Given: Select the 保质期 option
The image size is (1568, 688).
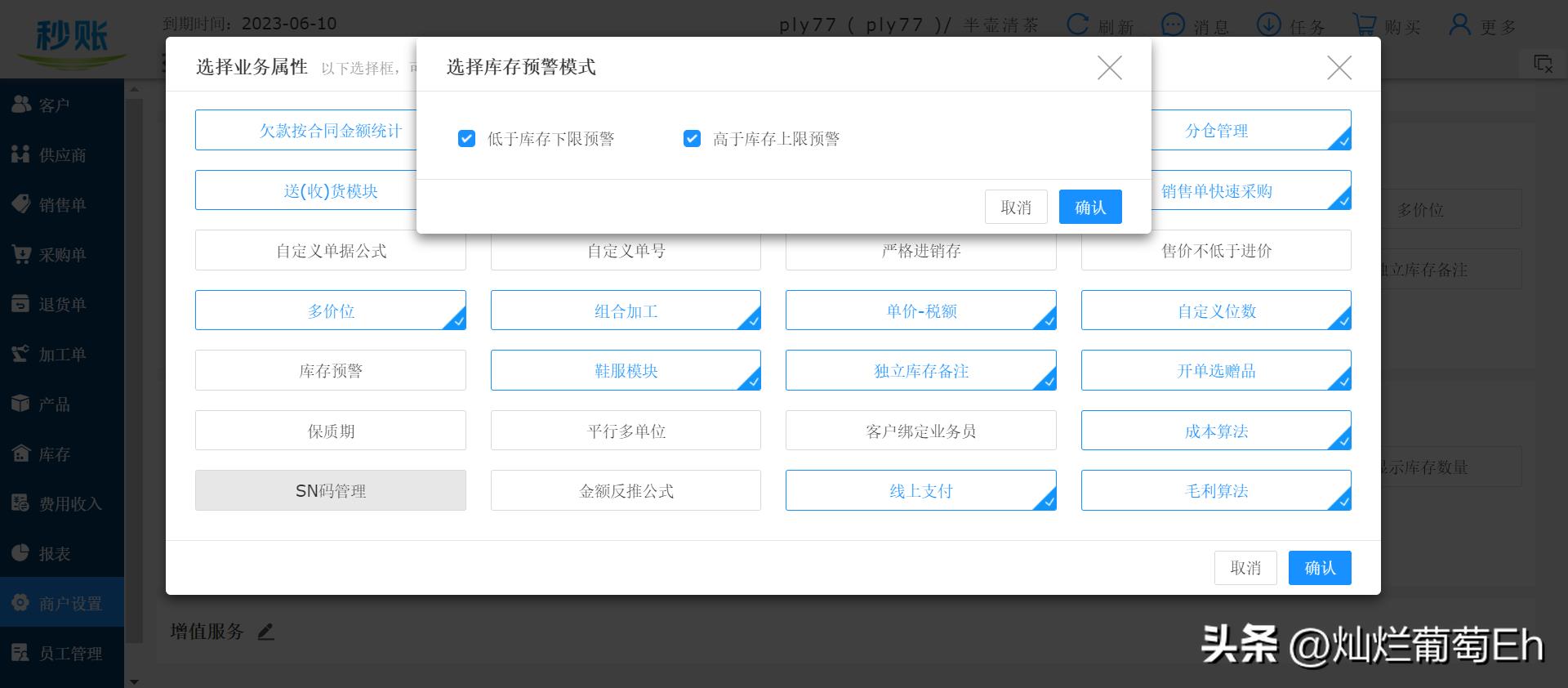Looking at the screenshot, I should (x=331, y=431).
